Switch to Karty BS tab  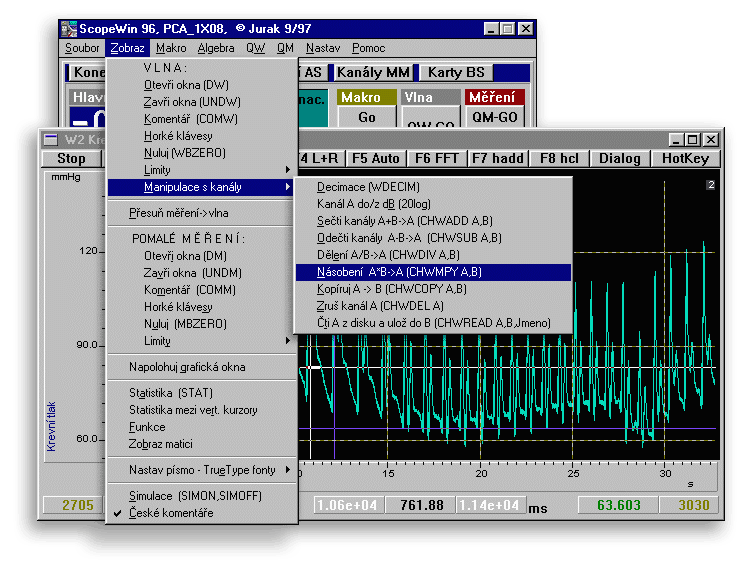tap(456, 73)
